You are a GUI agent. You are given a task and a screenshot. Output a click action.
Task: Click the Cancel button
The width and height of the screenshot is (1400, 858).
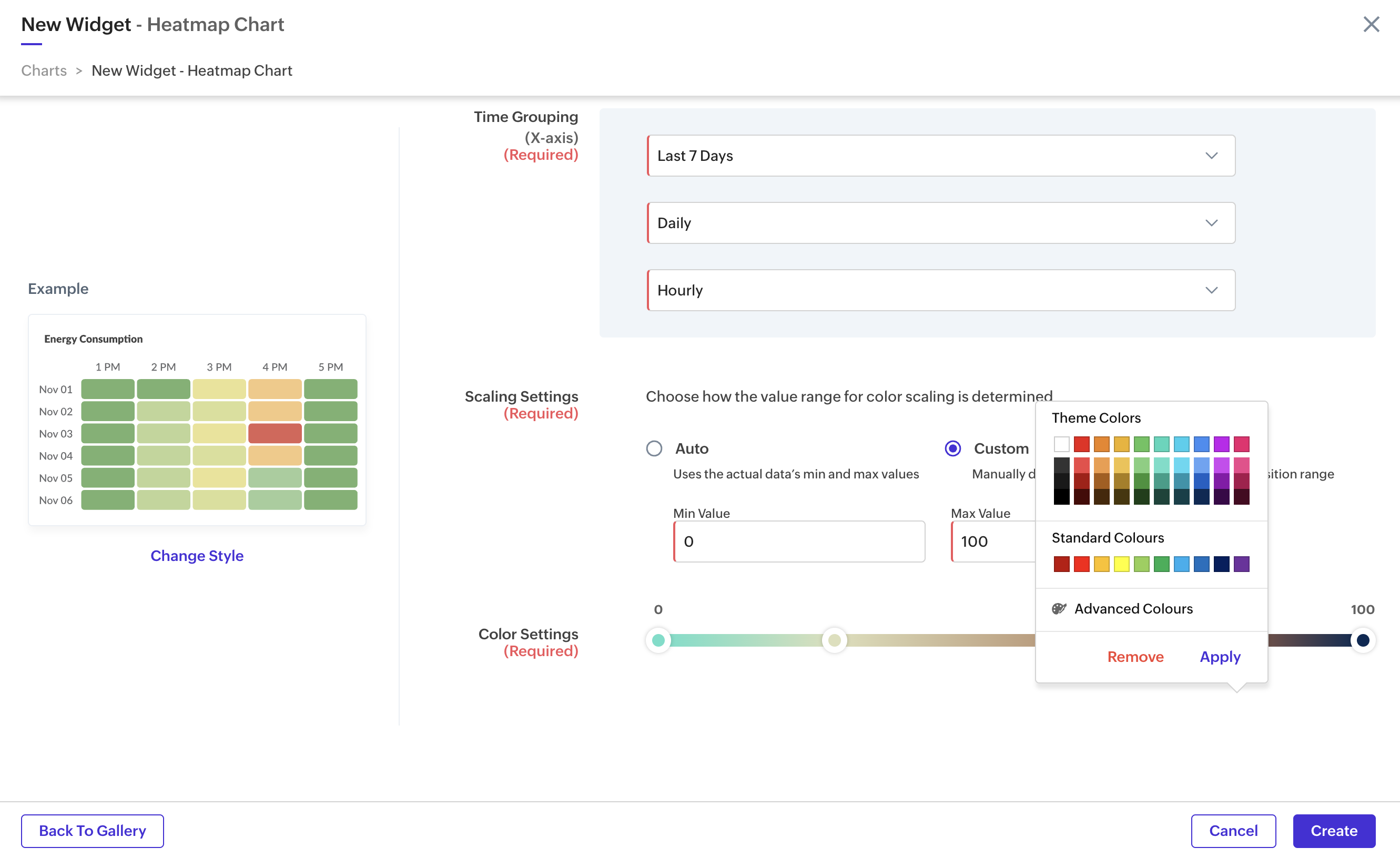[1233, 831]
